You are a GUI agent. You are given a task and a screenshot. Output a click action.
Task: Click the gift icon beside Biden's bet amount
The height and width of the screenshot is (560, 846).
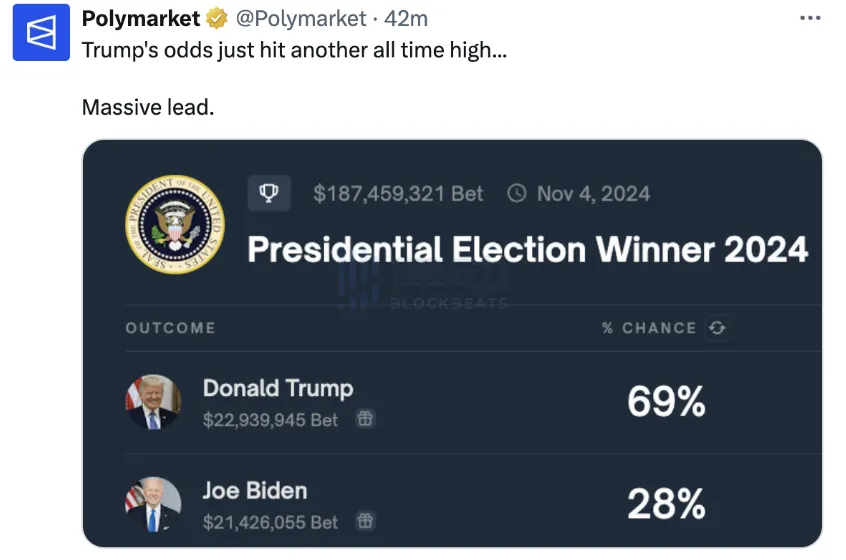pos(366,521)
